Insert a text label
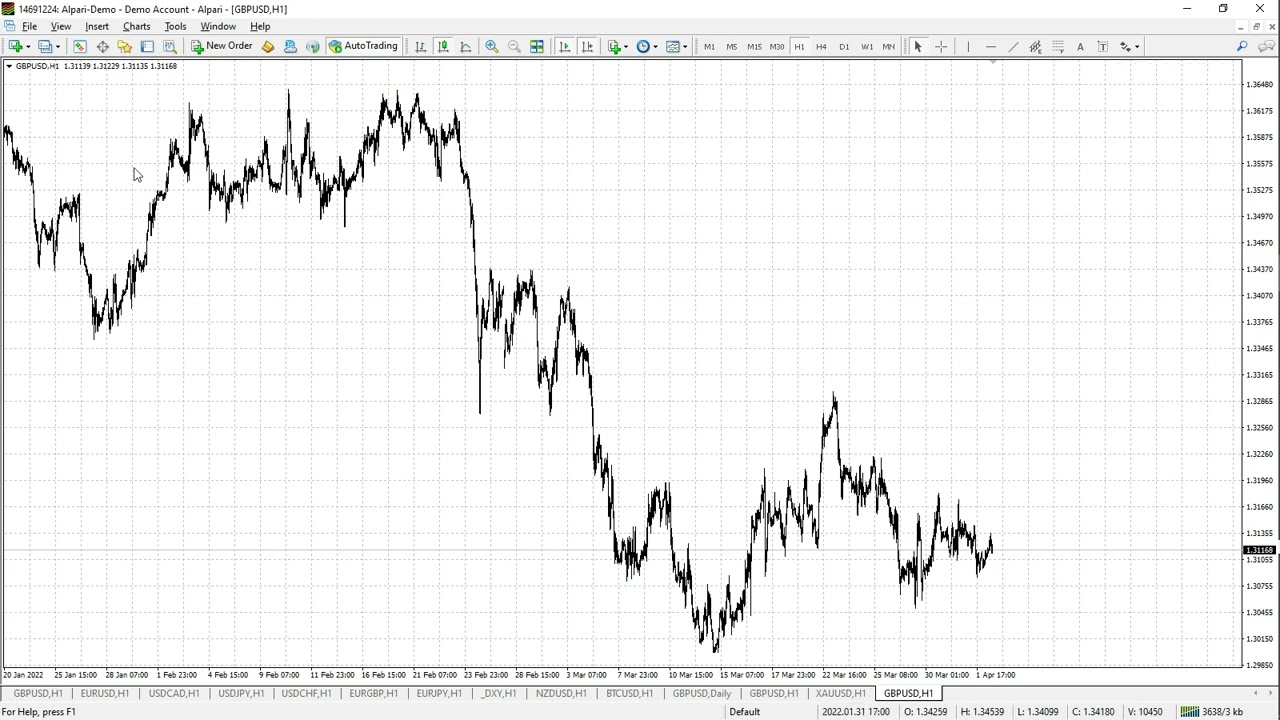Image resolution: width=1280 pixels, height=720 pixels. click(x=1103, y=46)
